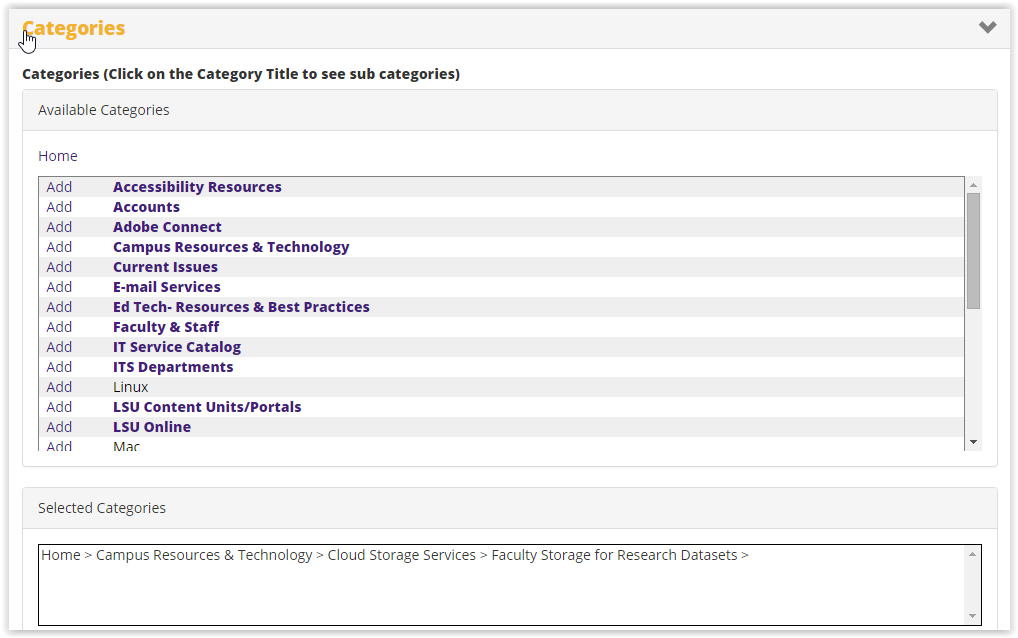The width and height of the screenshot is (1018, 638).
Task: Add the LSU Online category
Action: (x=59, y=427)
